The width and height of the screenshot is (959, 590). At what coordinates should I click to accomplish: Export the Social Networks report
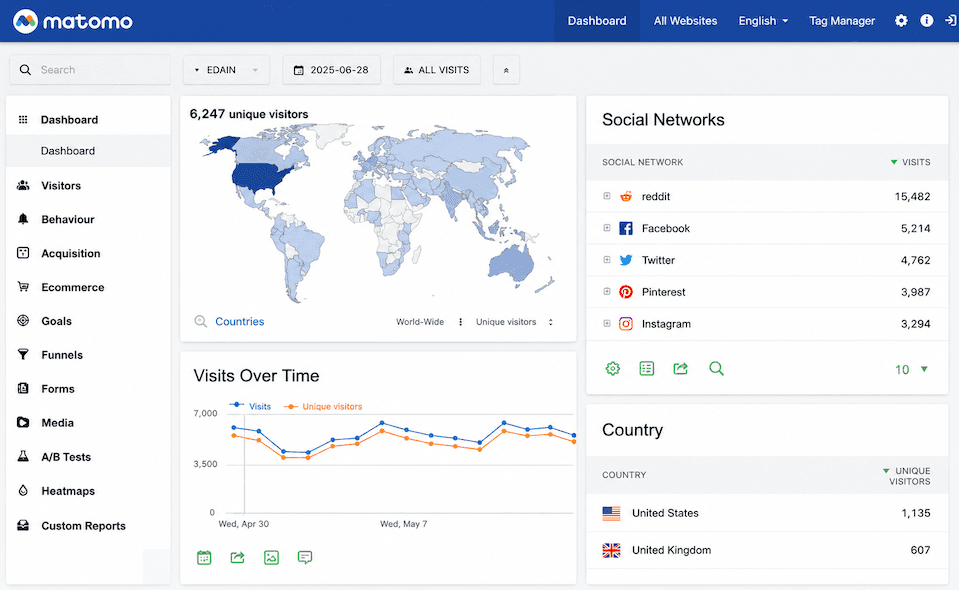click(681, 369)
